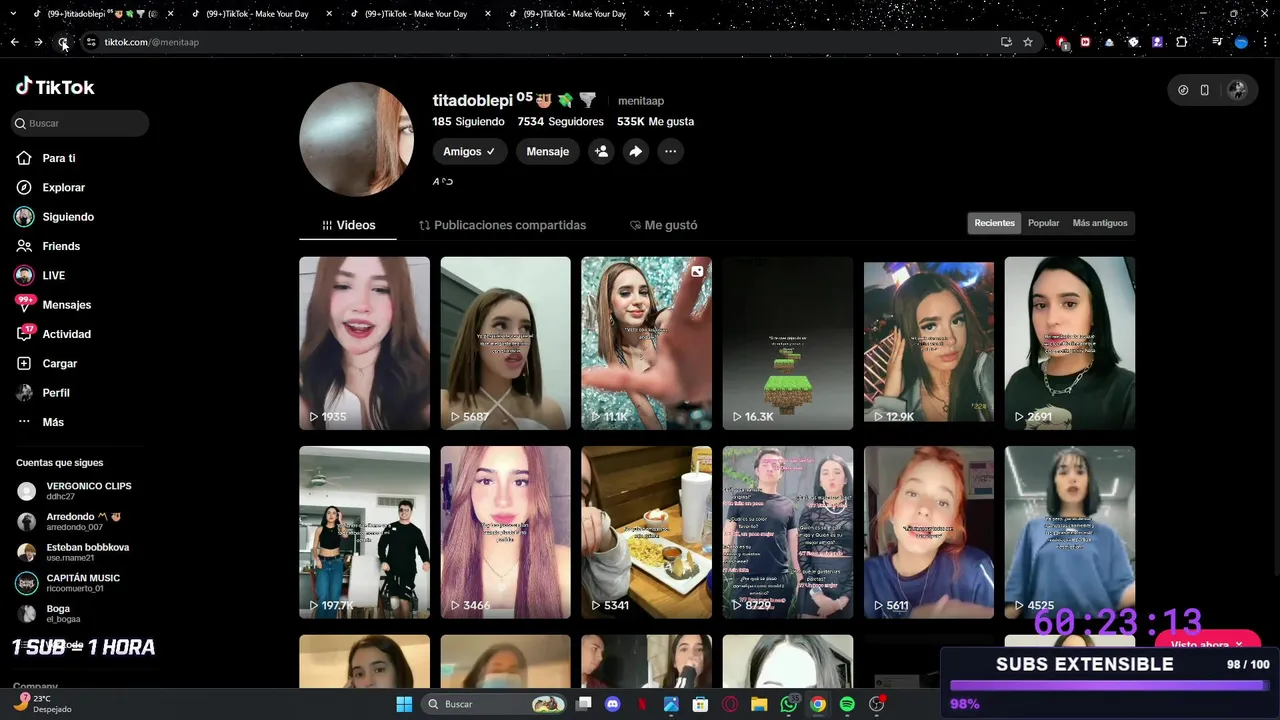Viewport: 1280px width, 720px height.
Task: Reload the page in Chrome
Action: coord(63,42)
